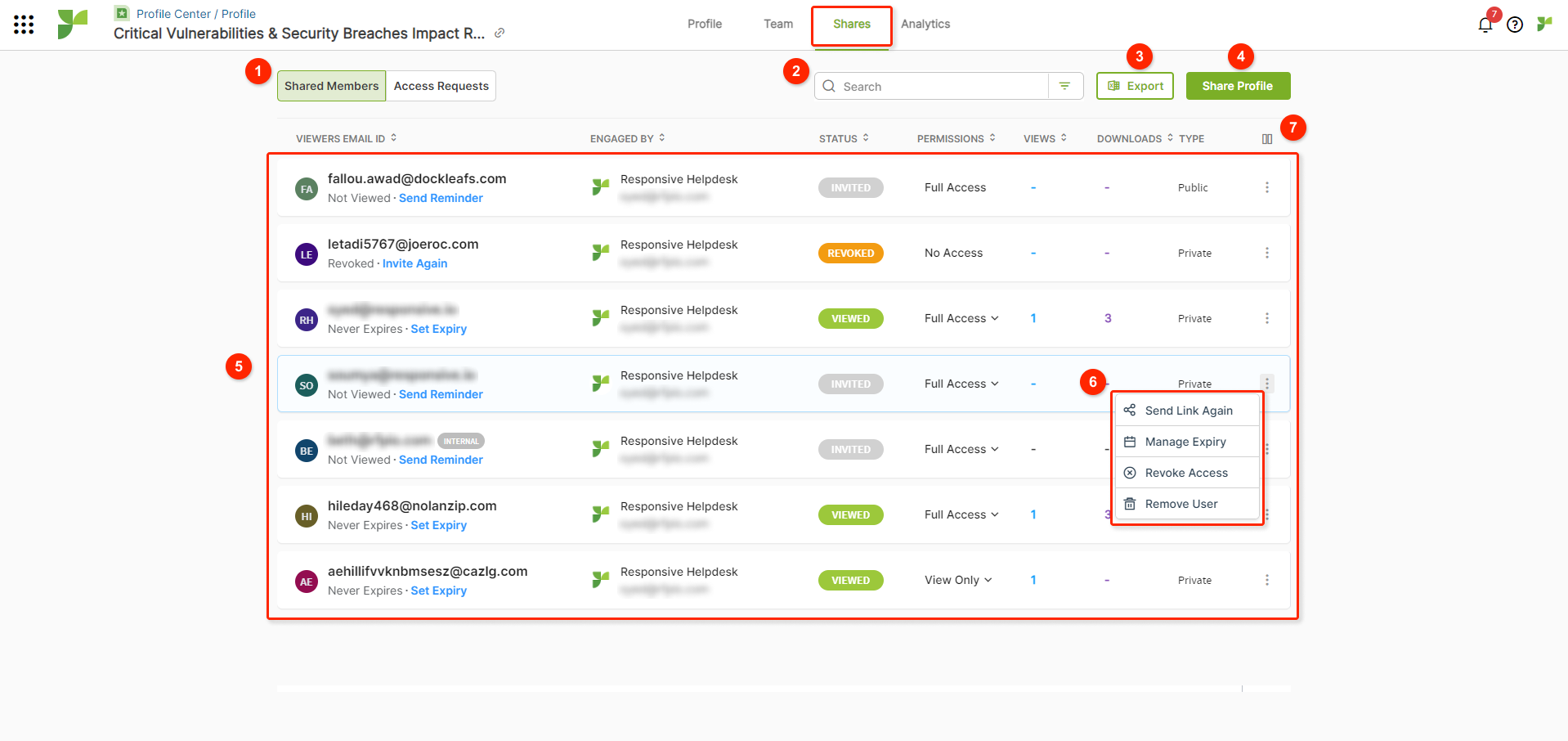Select Revoke Access from context menu
Image resolution: width=1568 pixels, height=741 pixels.
(1185, 473)
